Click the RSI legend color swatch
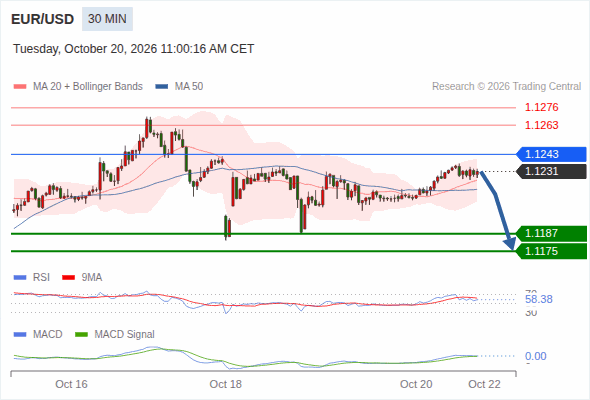 pyautogui.click(x=20, y=278)
